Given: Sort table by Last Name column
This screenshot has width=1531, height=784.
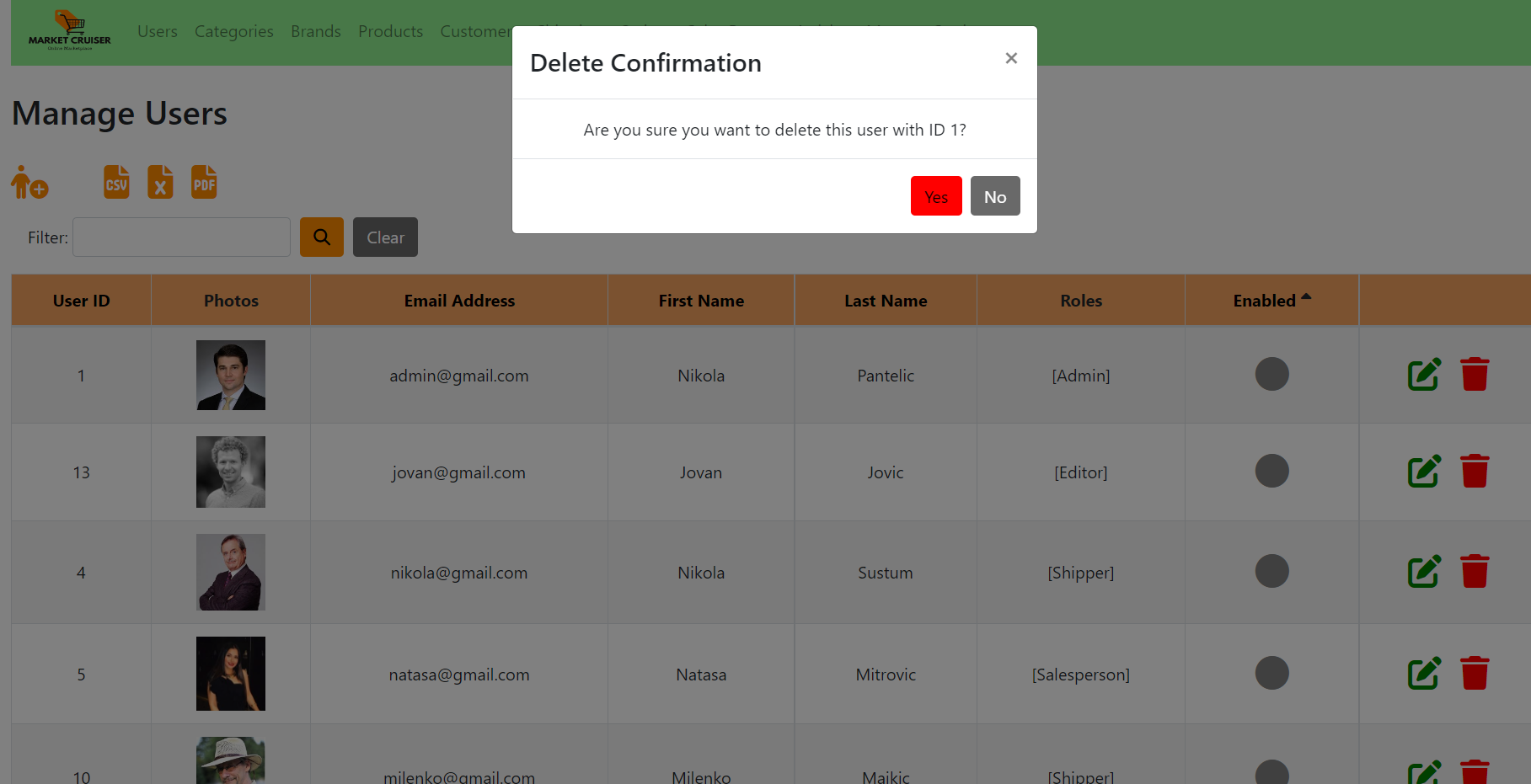Looking at the screenshot, I should (886, 301).
